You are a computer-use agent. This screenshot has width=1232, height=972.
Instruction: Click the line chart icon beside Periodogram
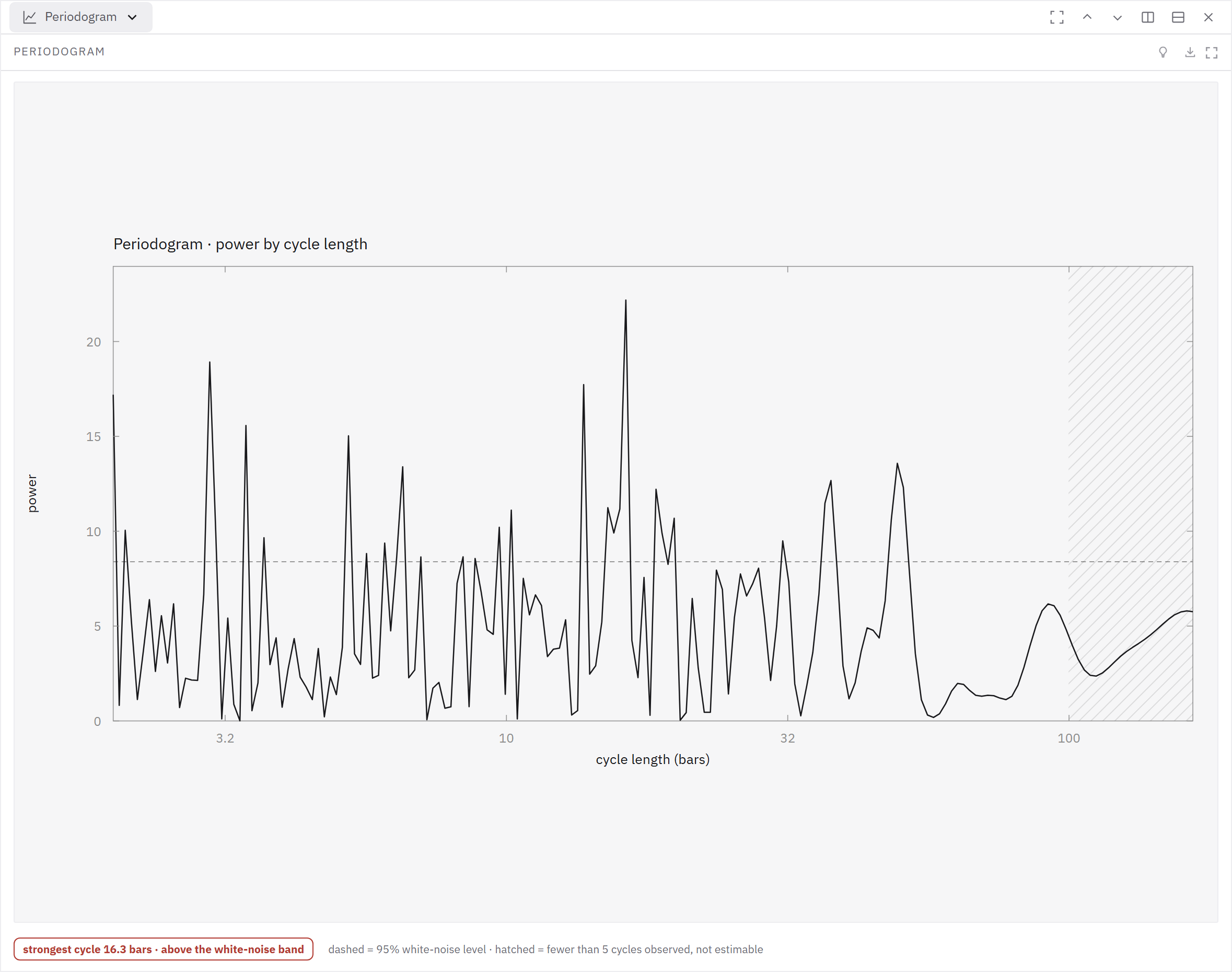coord(30,17)
